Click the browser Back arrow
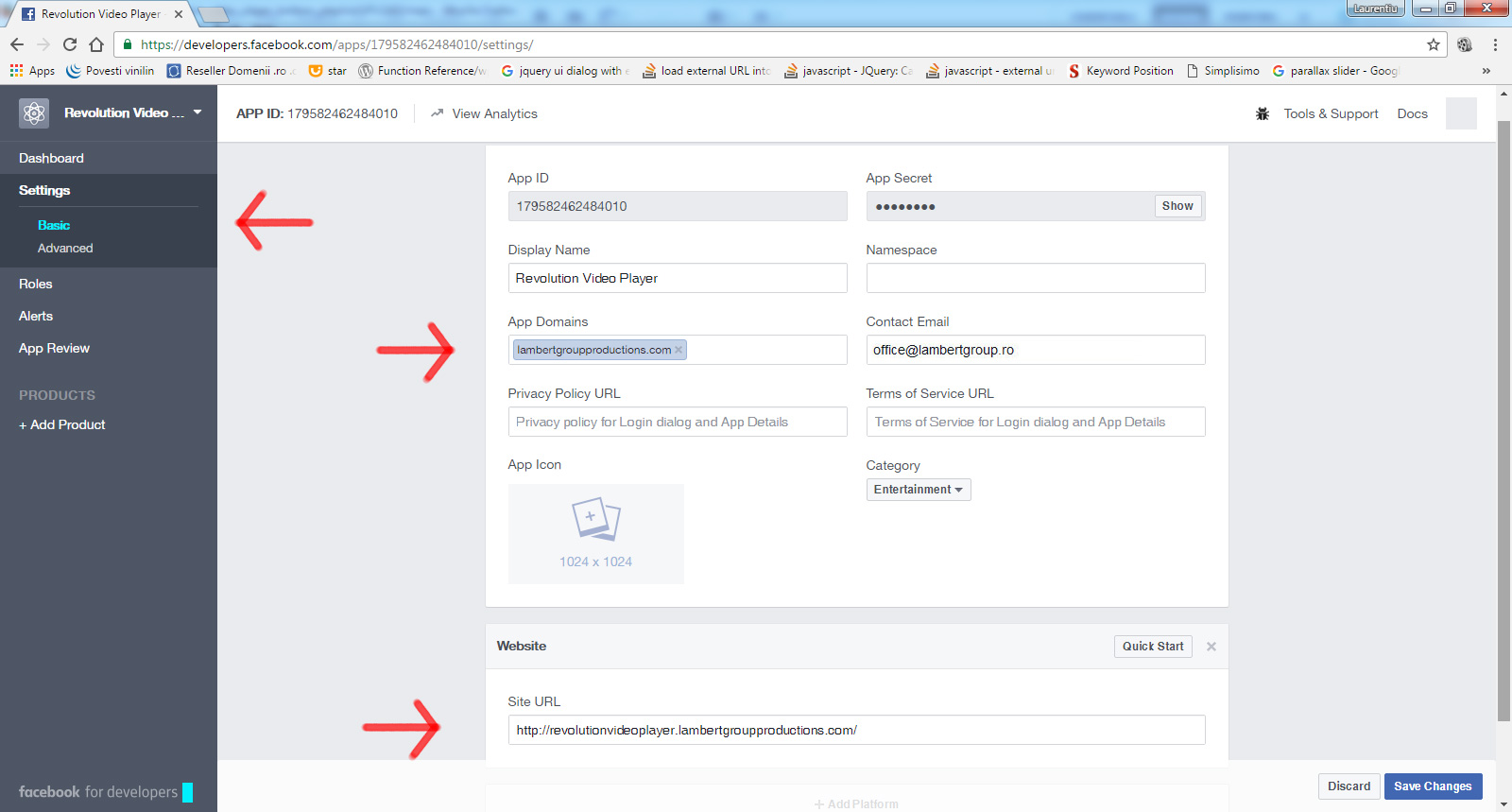 coord(17,44)
